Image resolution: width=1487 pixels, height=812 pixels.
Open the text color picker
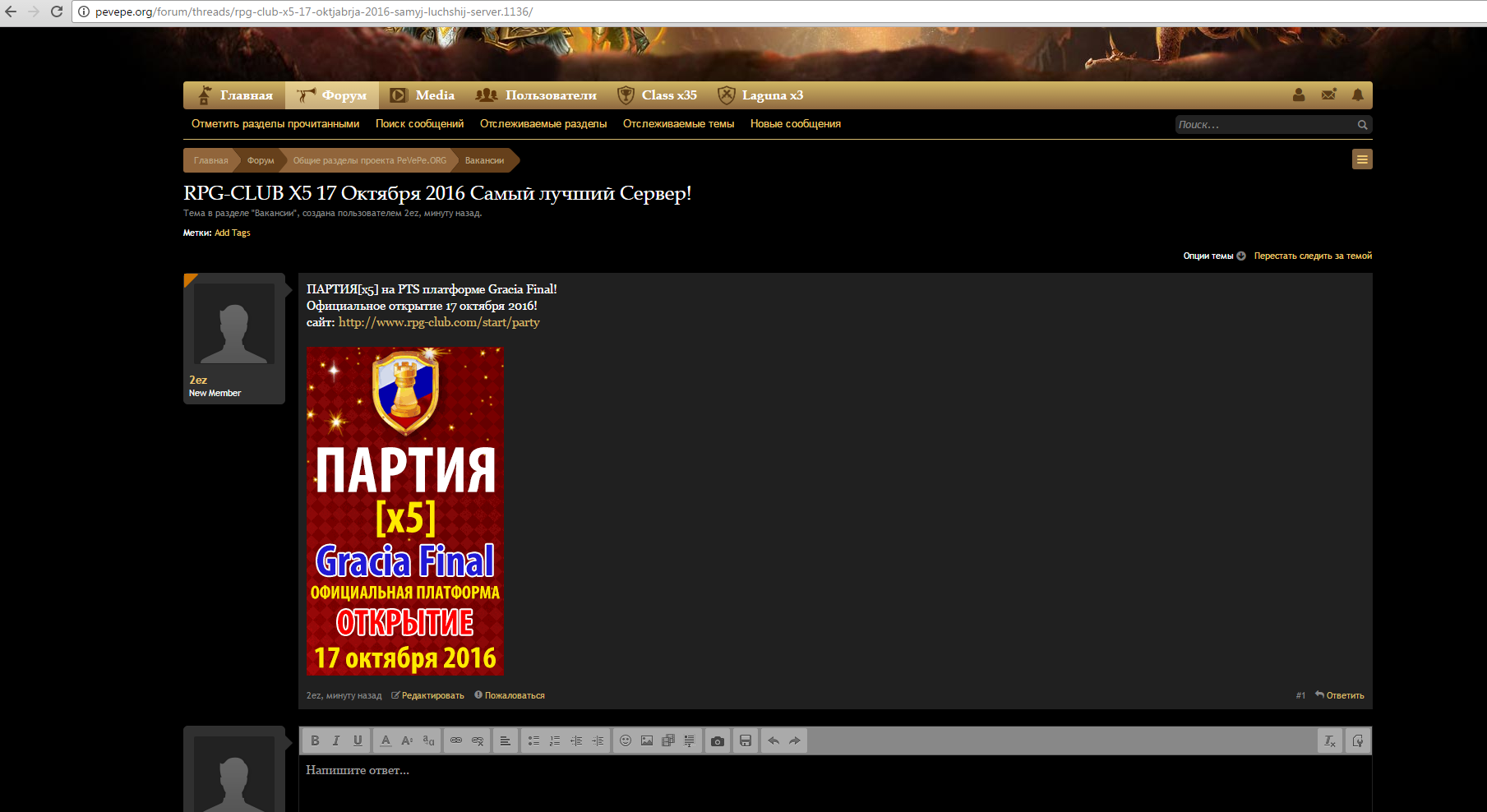tap(386, 740)
